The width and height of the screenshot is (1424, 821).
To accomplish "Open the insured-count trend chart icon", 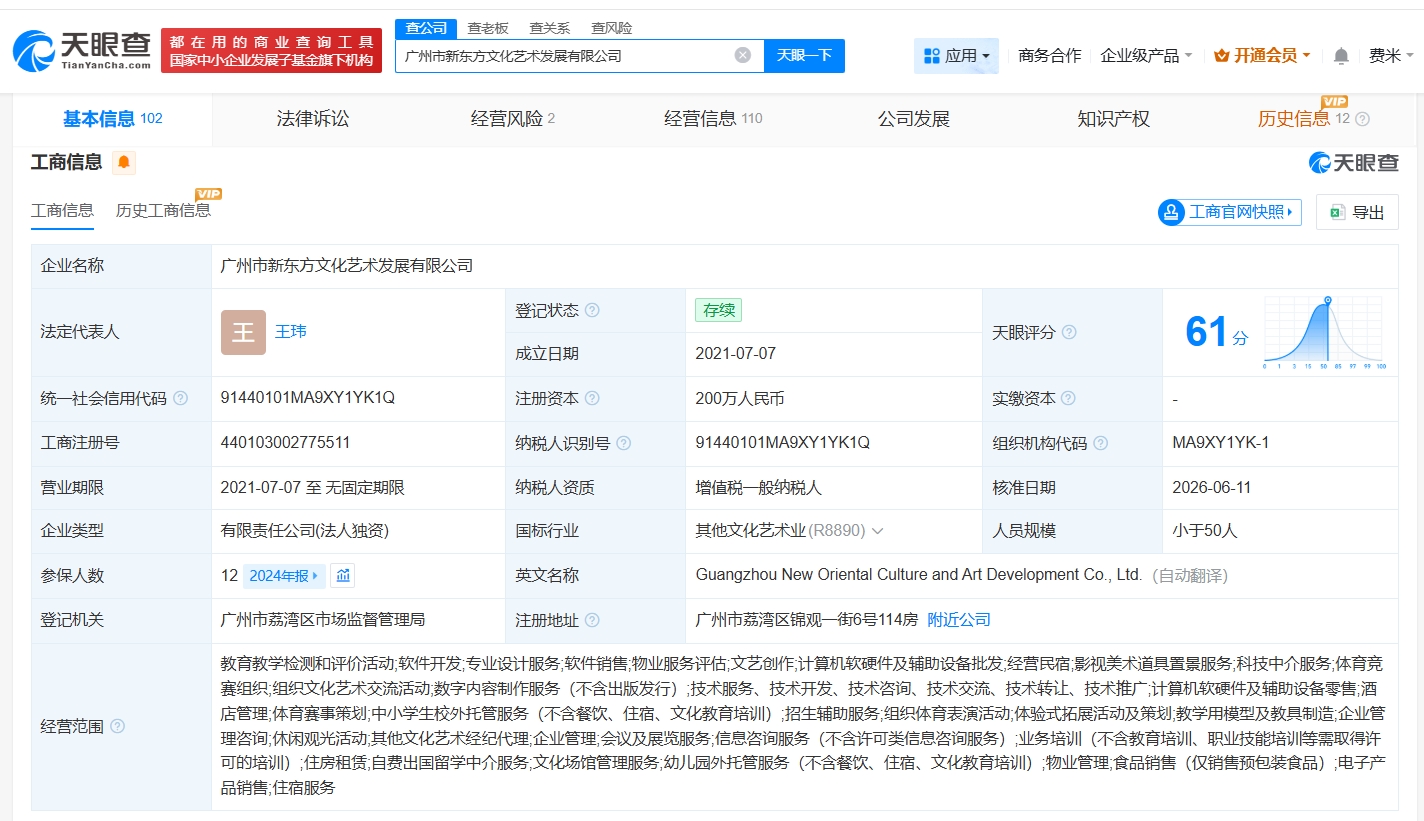I will 343,575.
